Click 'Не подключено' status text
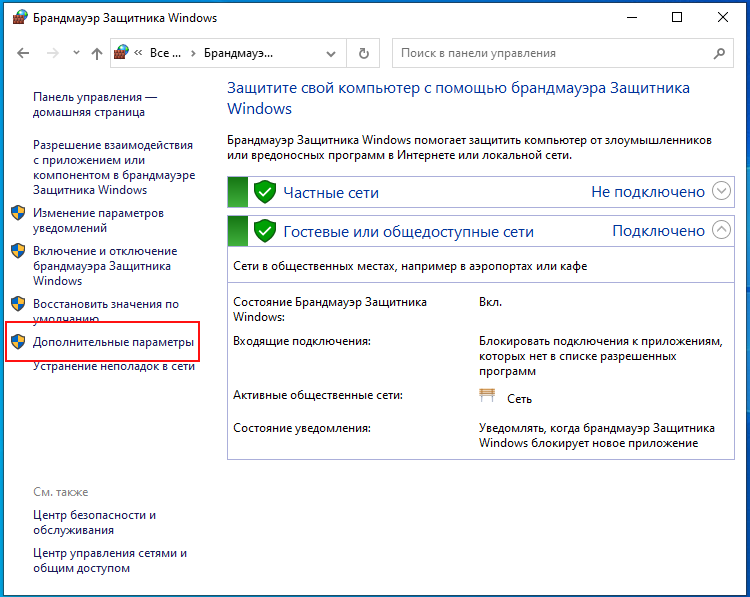Screen dimensions: 750x597 648,192
